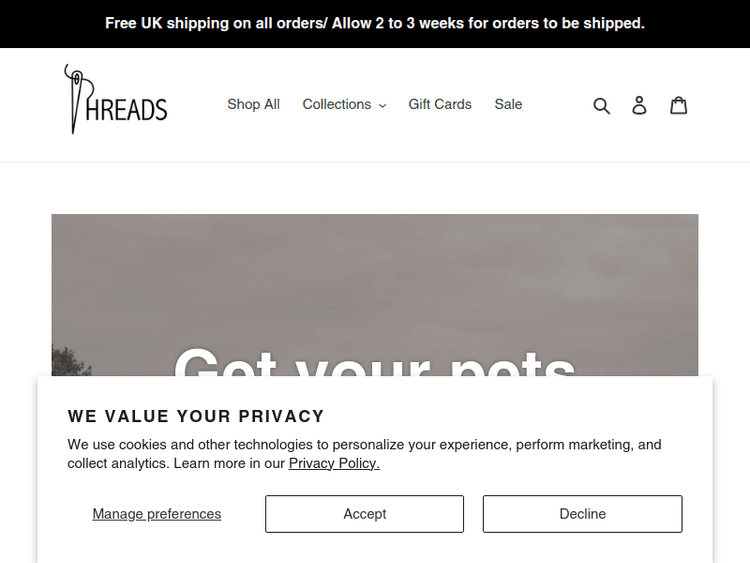
Task: Open the Gift Cards menu item
Action: click(440, 104)
